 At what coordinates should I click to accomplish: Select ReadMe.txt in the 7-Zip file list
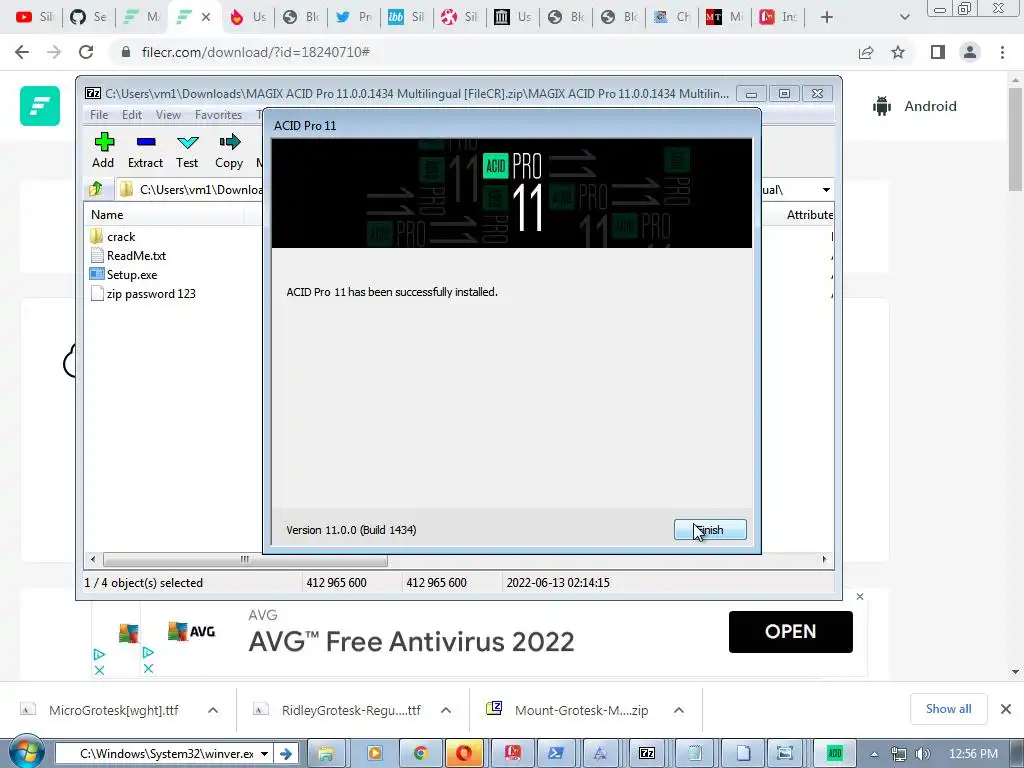click(136, 255)
